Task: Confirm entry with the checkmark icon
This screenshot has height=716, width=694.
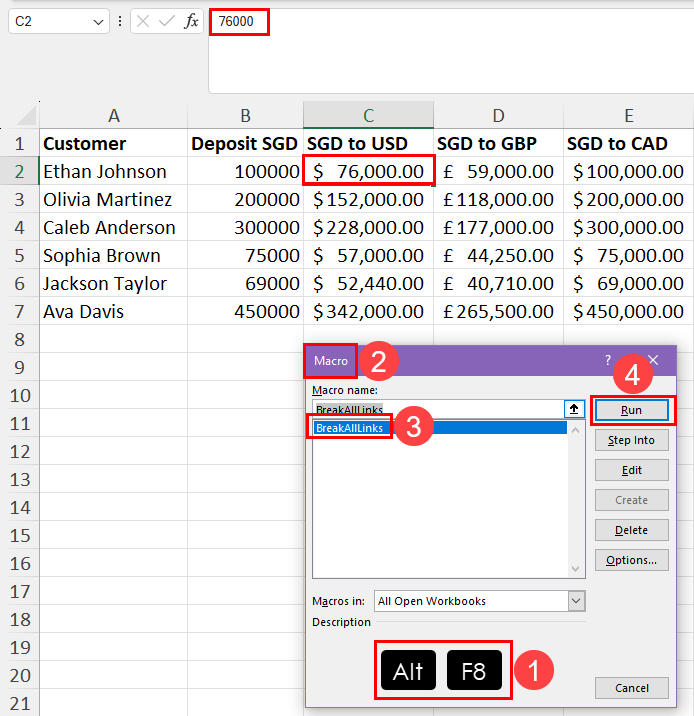Action: (x=167, y=21)
